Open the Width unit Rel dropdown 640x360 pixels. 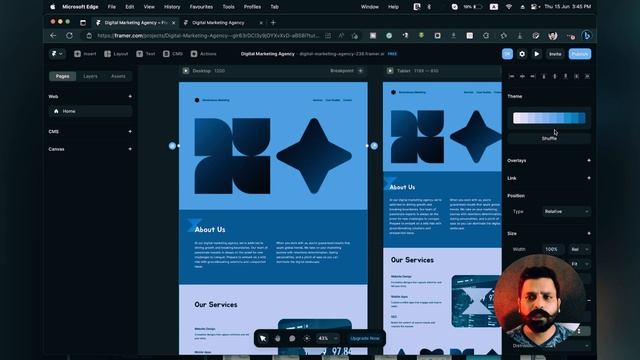[x=580, y=249]
